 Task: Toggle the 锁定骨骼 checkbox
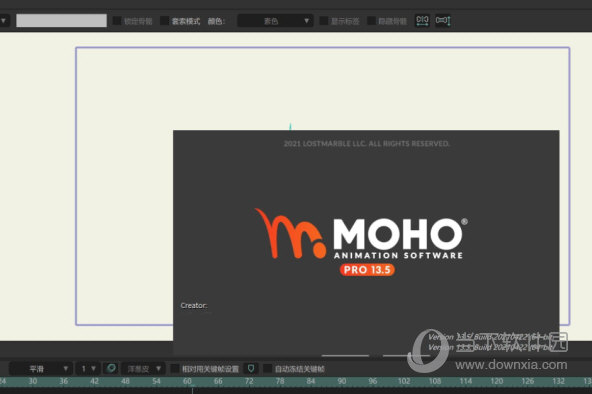pyautogui.click(x=117, y=21)
